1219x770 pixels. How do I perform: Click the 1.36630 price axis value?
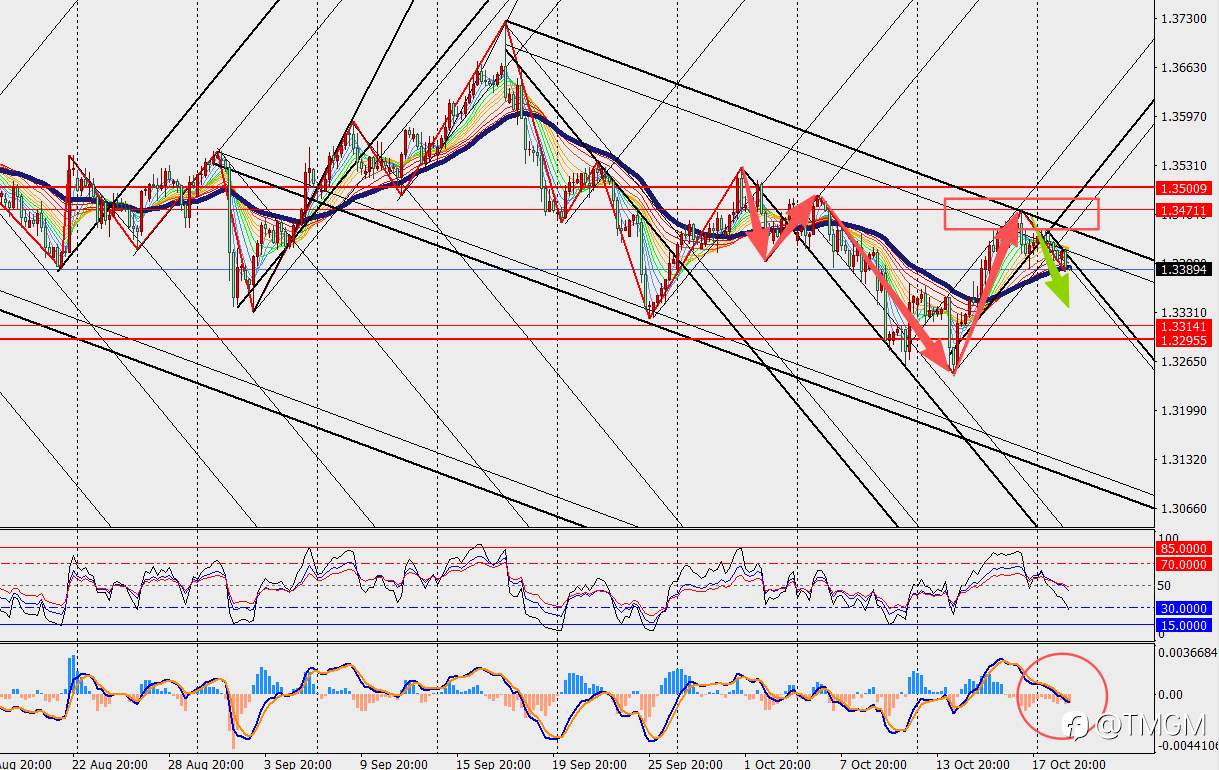[1183, 68]
